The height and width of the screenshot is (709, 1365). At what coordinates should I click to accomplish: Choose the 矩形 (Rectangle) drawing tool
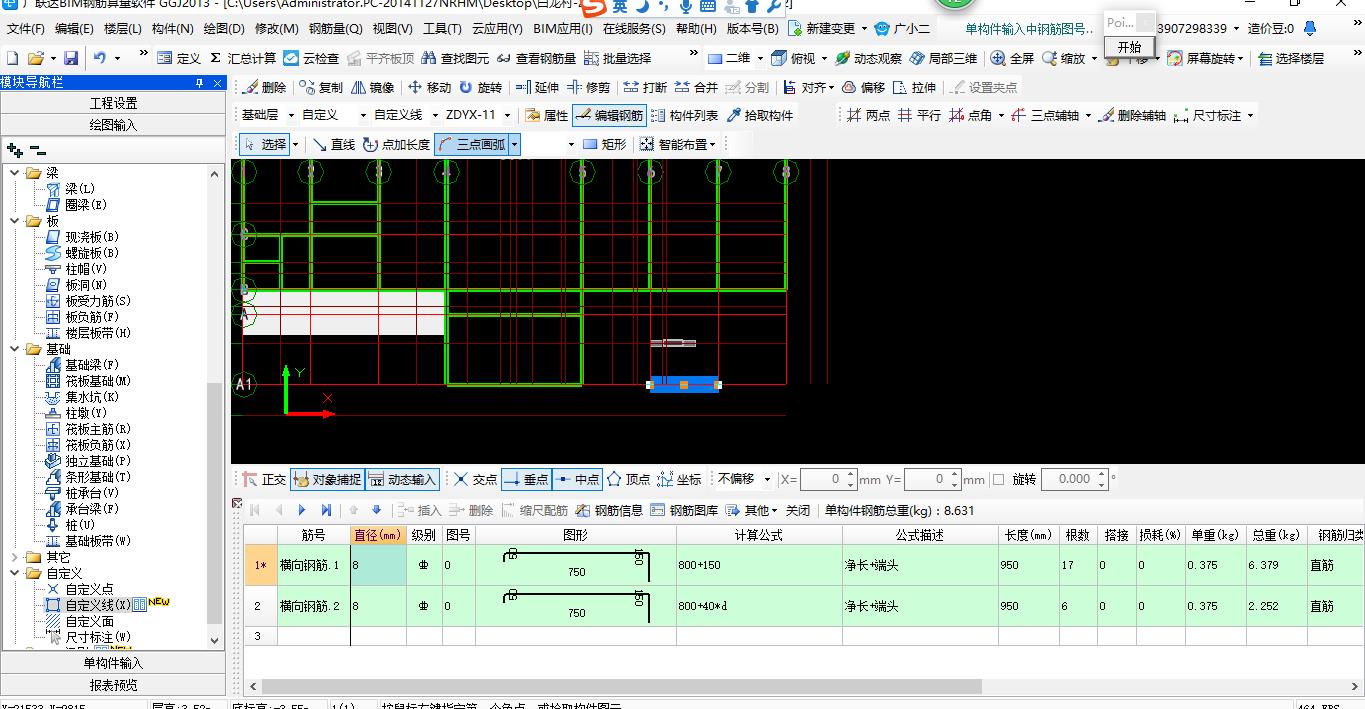tap(604, 145)
